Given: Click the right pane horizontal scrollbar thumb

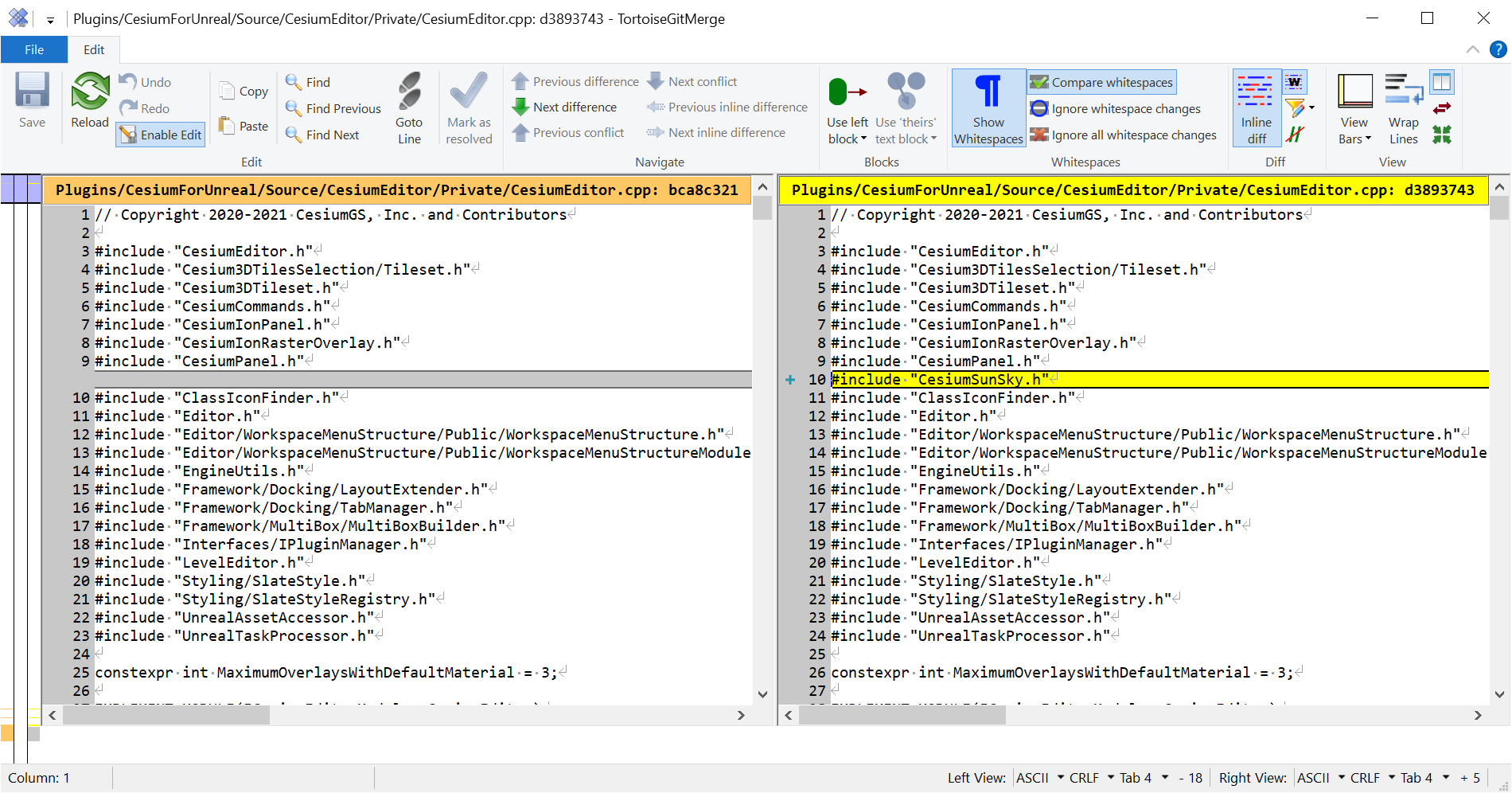Looking at the screenshot, I should coord(902,715).
